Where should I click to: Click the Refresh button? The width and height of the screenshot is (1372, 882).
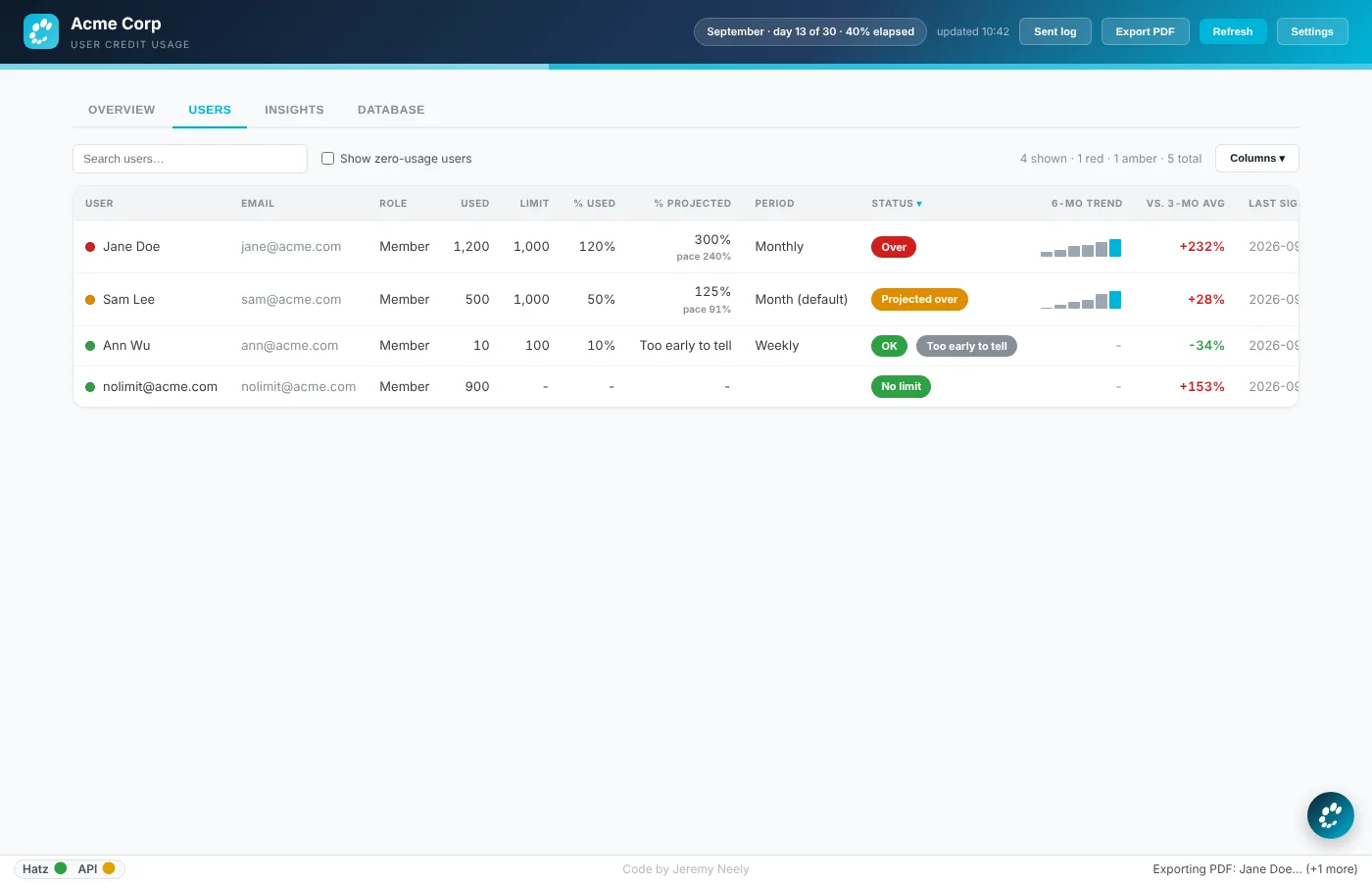click(1233, 31)
